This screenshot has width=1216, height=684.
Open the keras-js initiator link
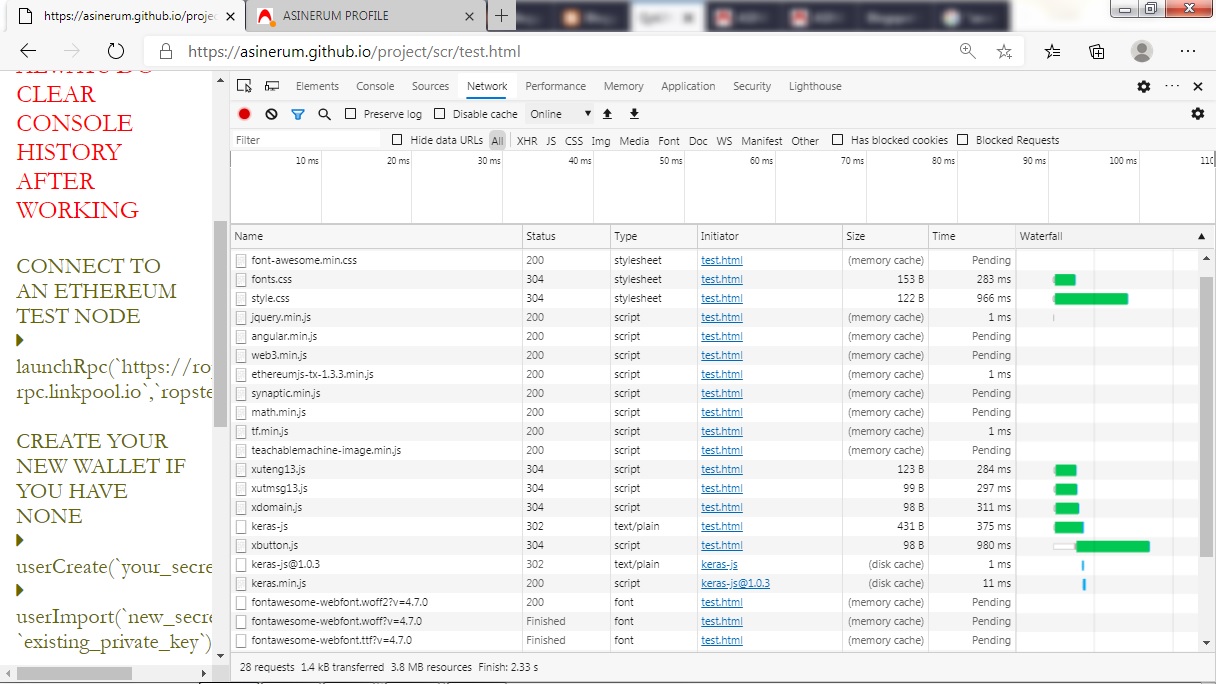point(719,564)
